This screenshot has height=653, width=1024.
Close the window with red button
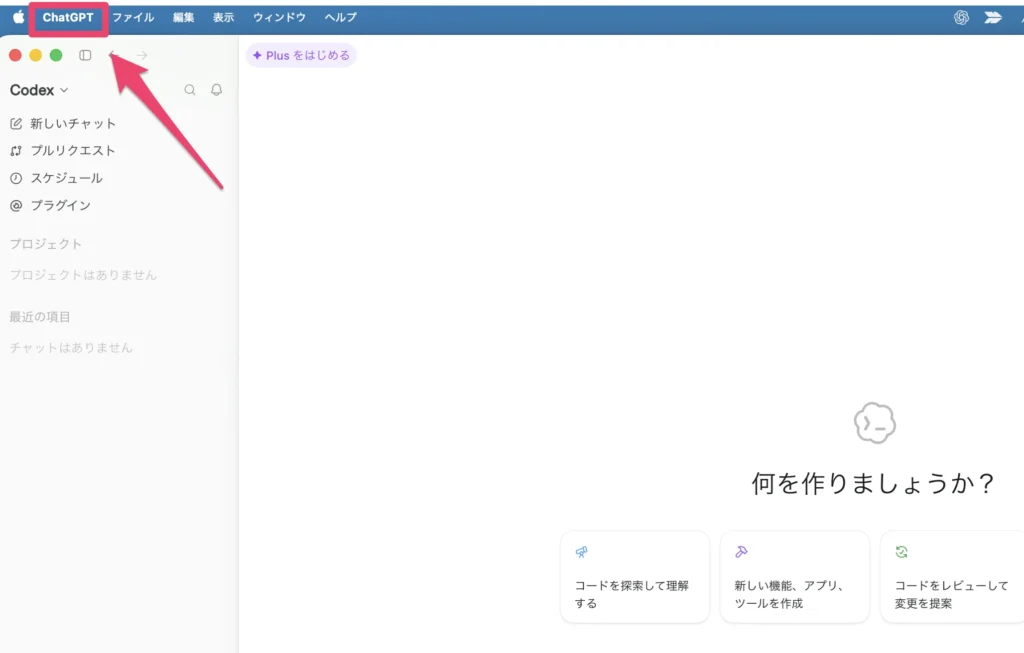[x=15, y=56]
